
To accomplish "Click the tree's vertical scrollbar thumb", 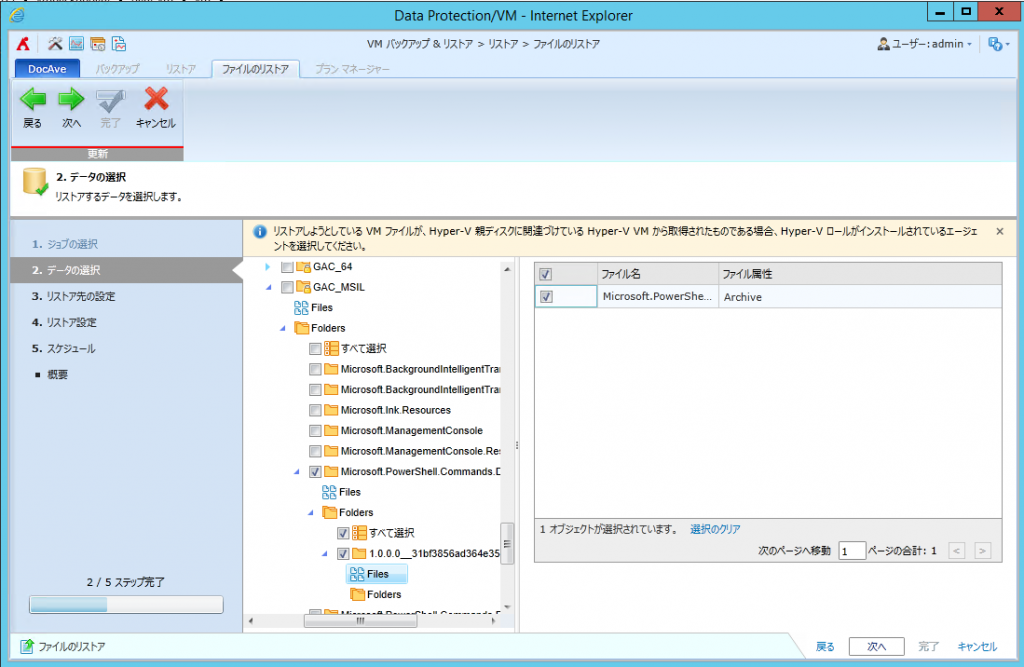I will pyautogui.click(x=507, y=543).
